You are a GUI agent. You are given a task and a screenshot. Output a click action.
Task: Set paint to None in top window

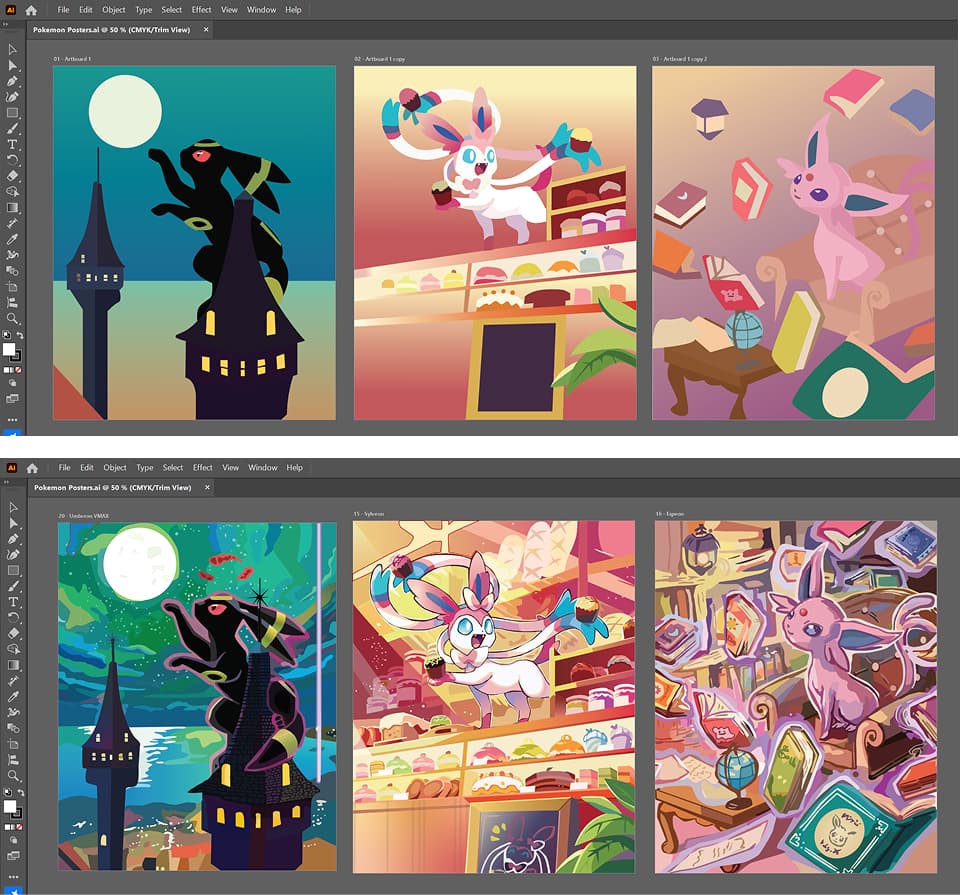(x=18, y=370)
